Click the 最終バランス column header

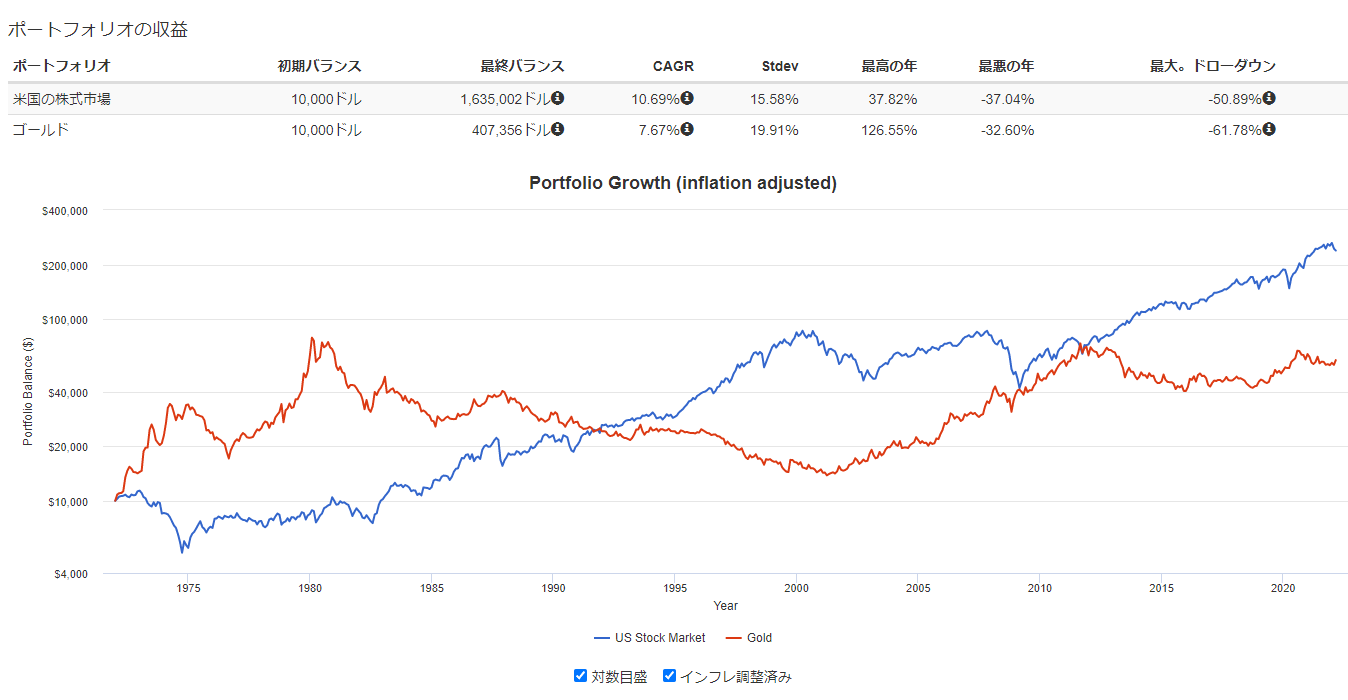tap(522, 66)
